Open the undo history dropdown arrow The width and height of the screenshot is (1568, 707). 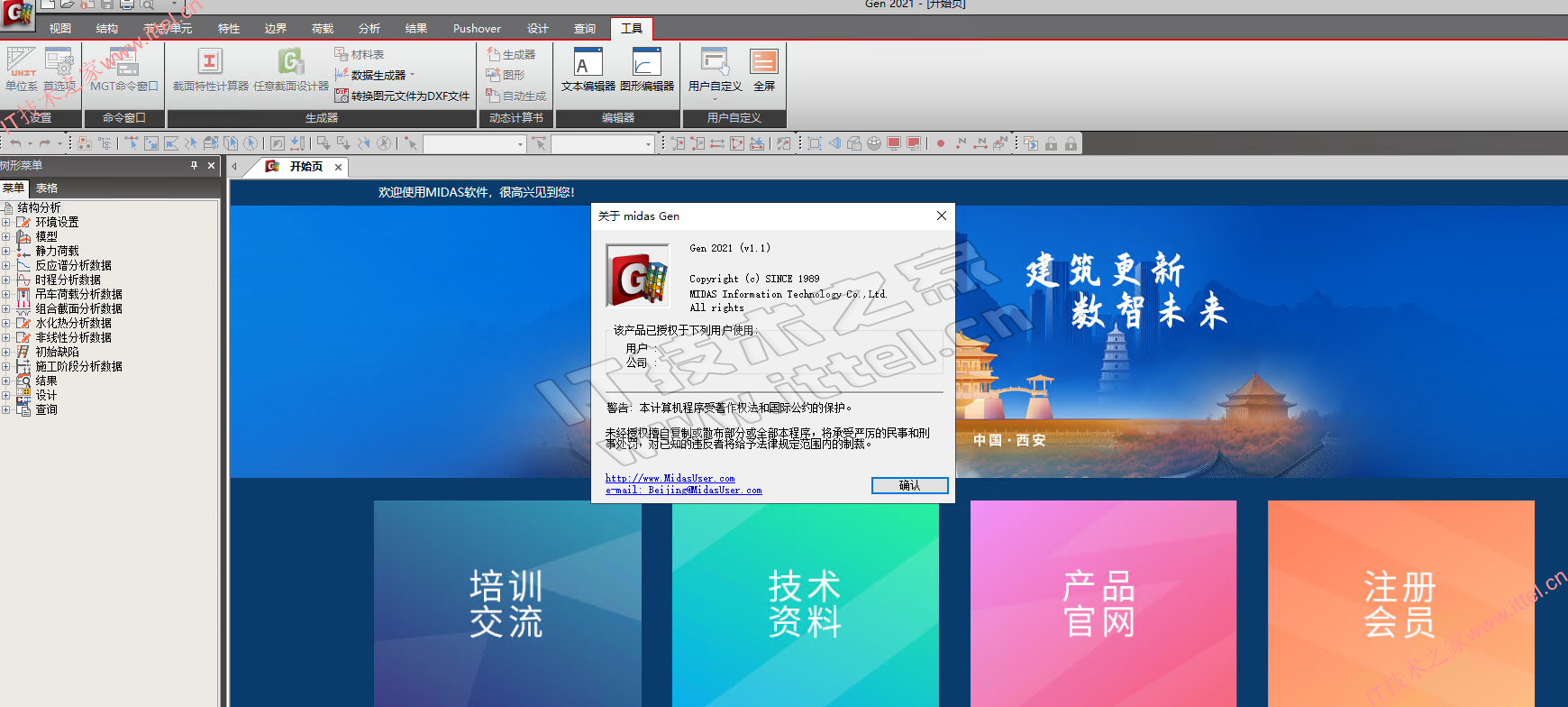30,143
